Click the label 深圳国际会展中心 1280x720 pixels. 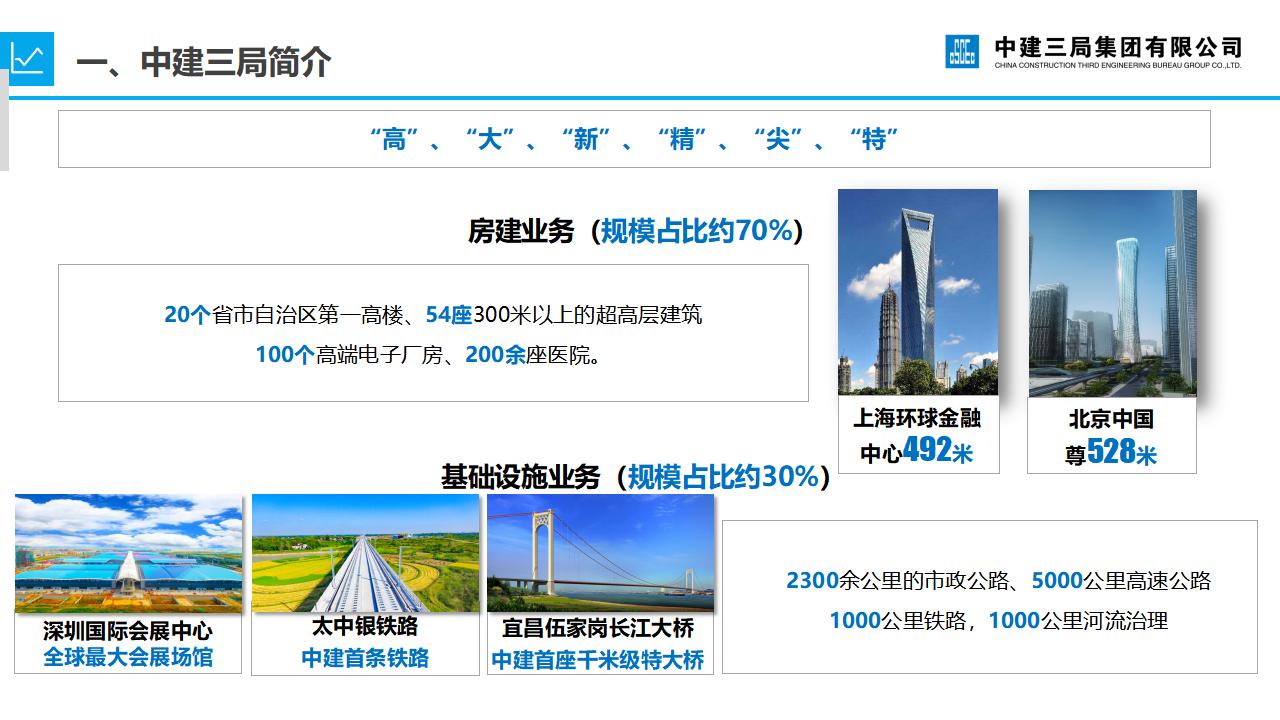click(128, 631)
